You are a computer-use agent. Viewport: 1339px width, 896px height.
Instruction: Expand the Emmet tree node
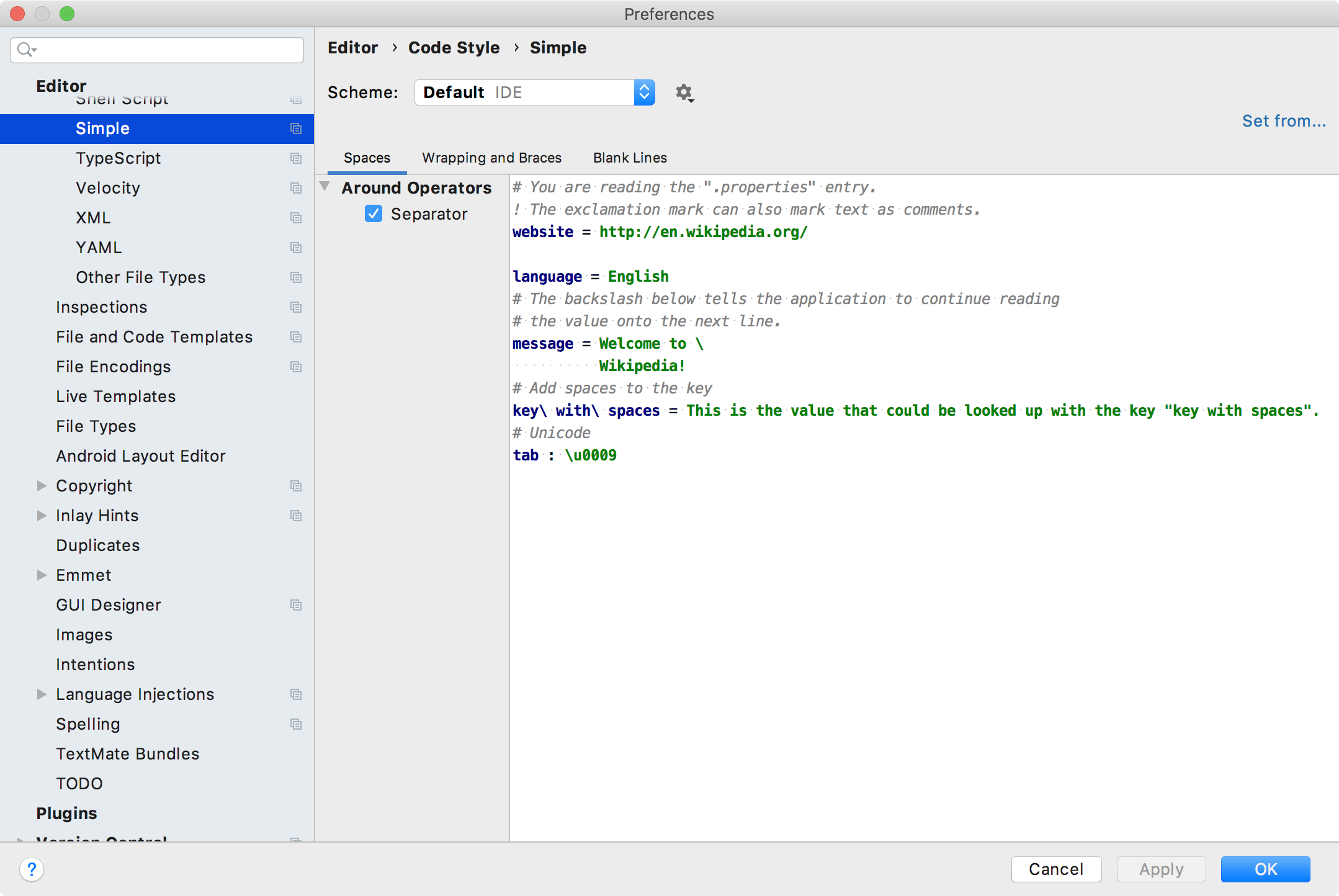click(42, 575)
